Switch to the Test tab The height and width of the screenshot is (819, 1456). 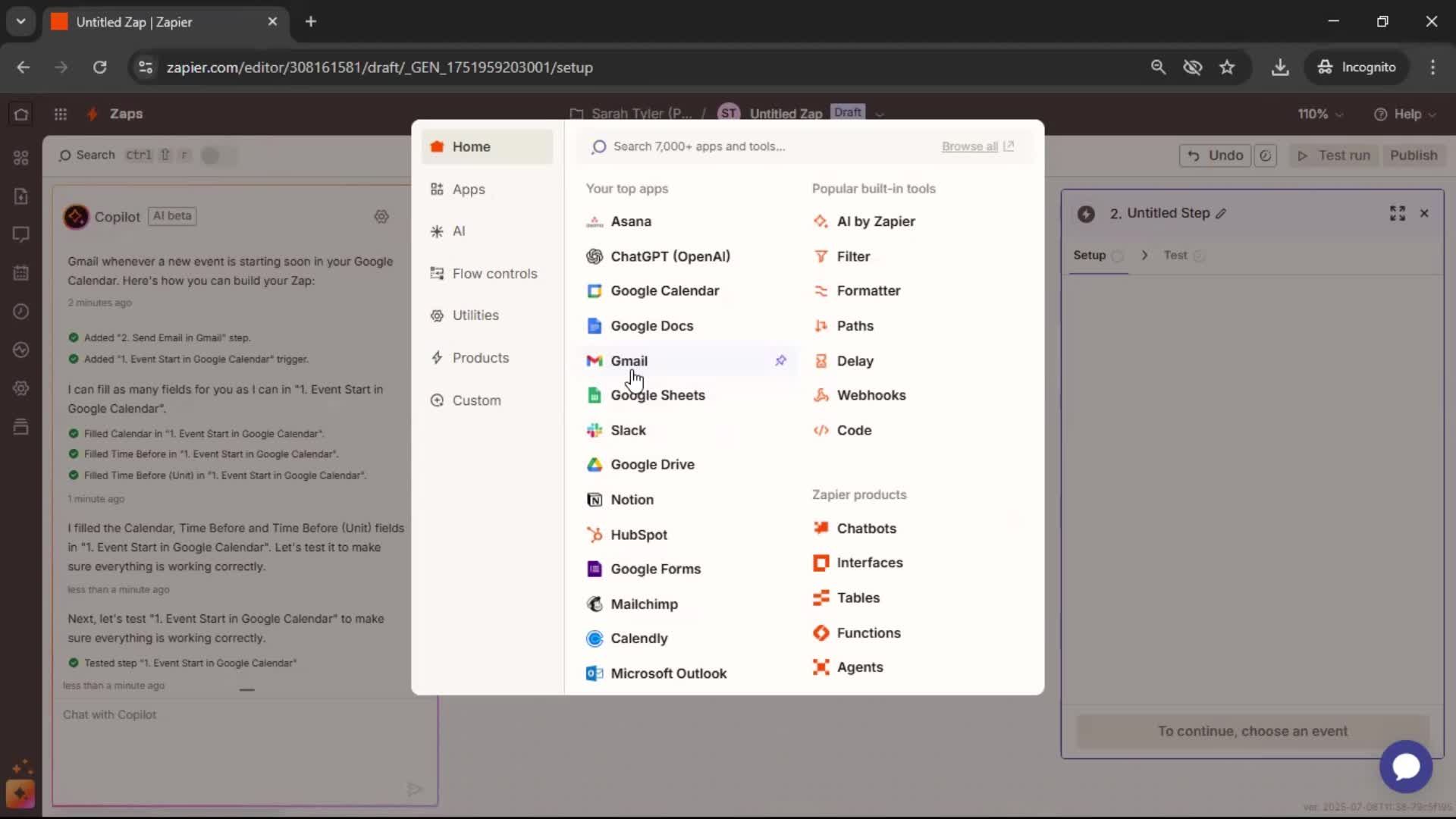coord(1184,256)
